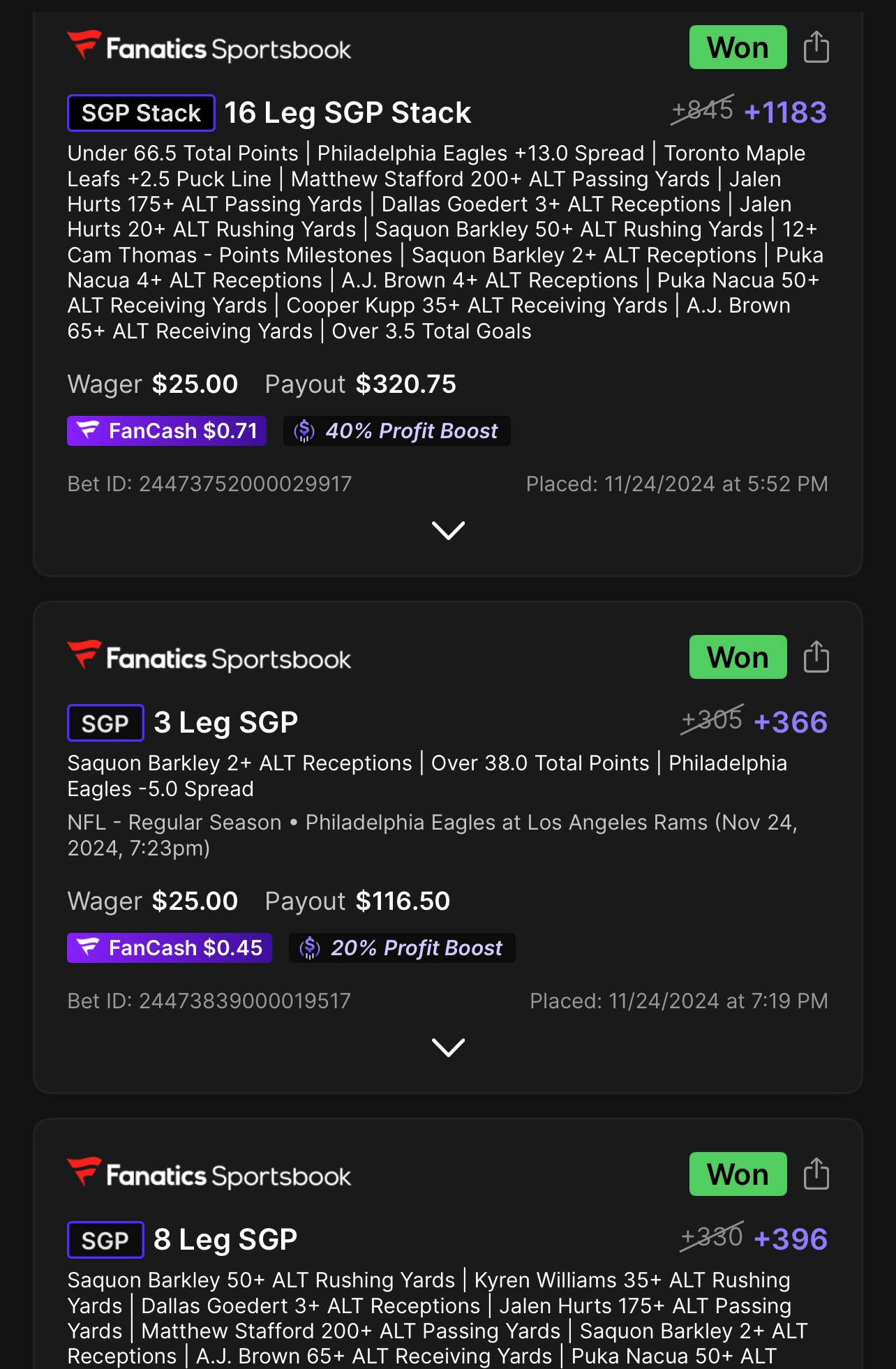
Task: Tap the FanCash $0.71 badge
Action: (x=167, y=431)
